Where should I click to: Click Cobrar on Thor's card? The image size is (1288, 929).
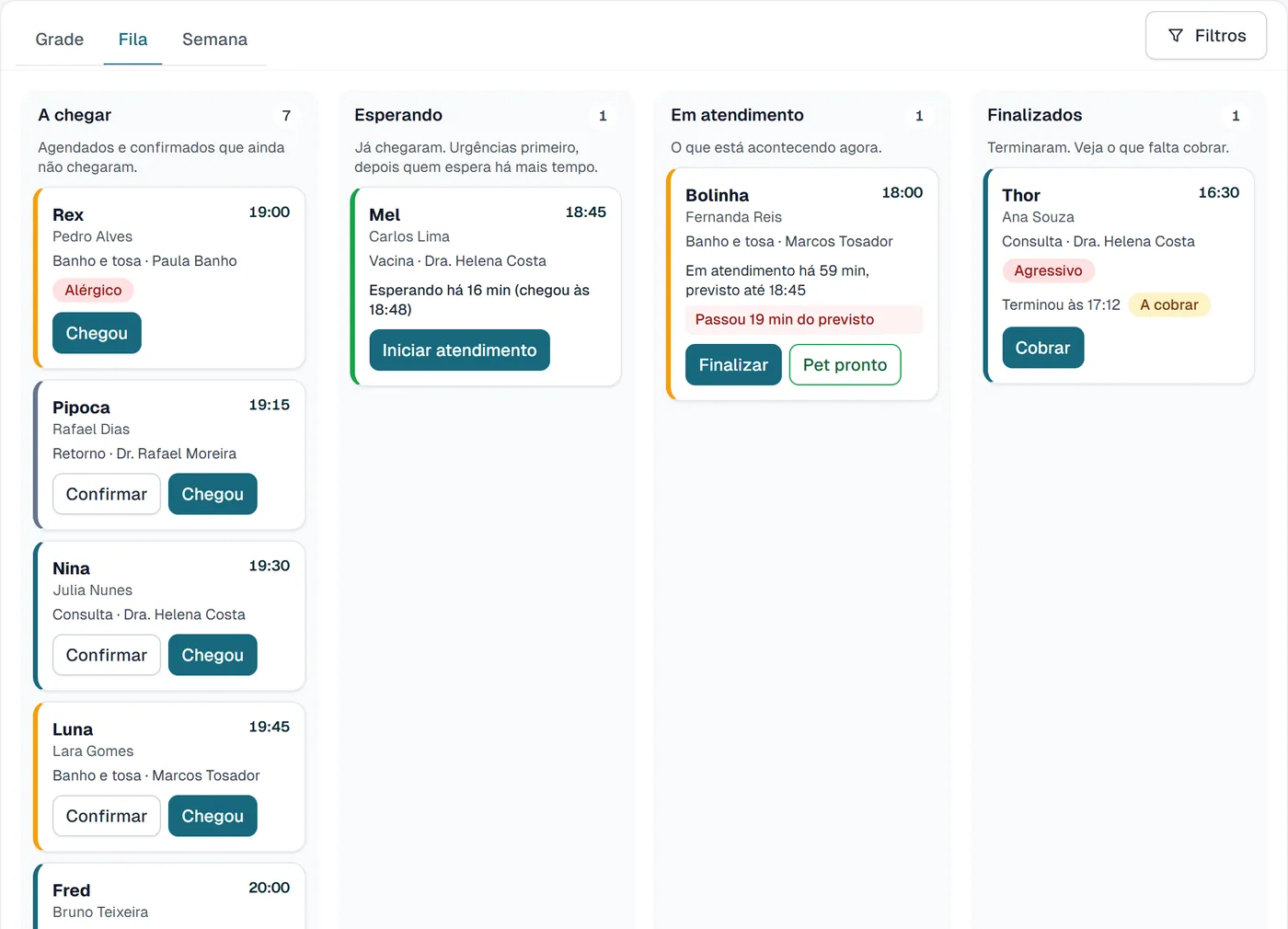(x=1042, y=348)
